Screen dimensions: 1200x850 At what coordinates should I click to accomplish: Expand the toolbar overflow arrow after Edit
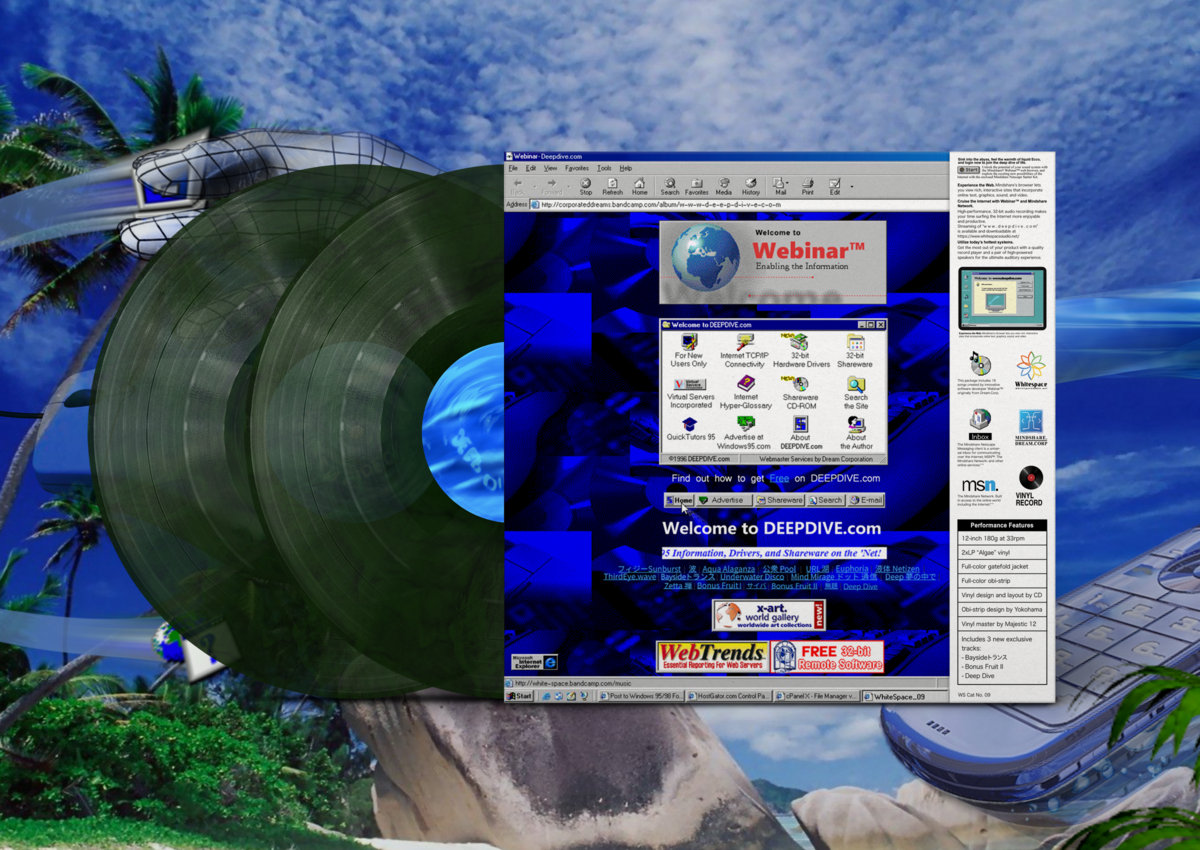point(852,186)
